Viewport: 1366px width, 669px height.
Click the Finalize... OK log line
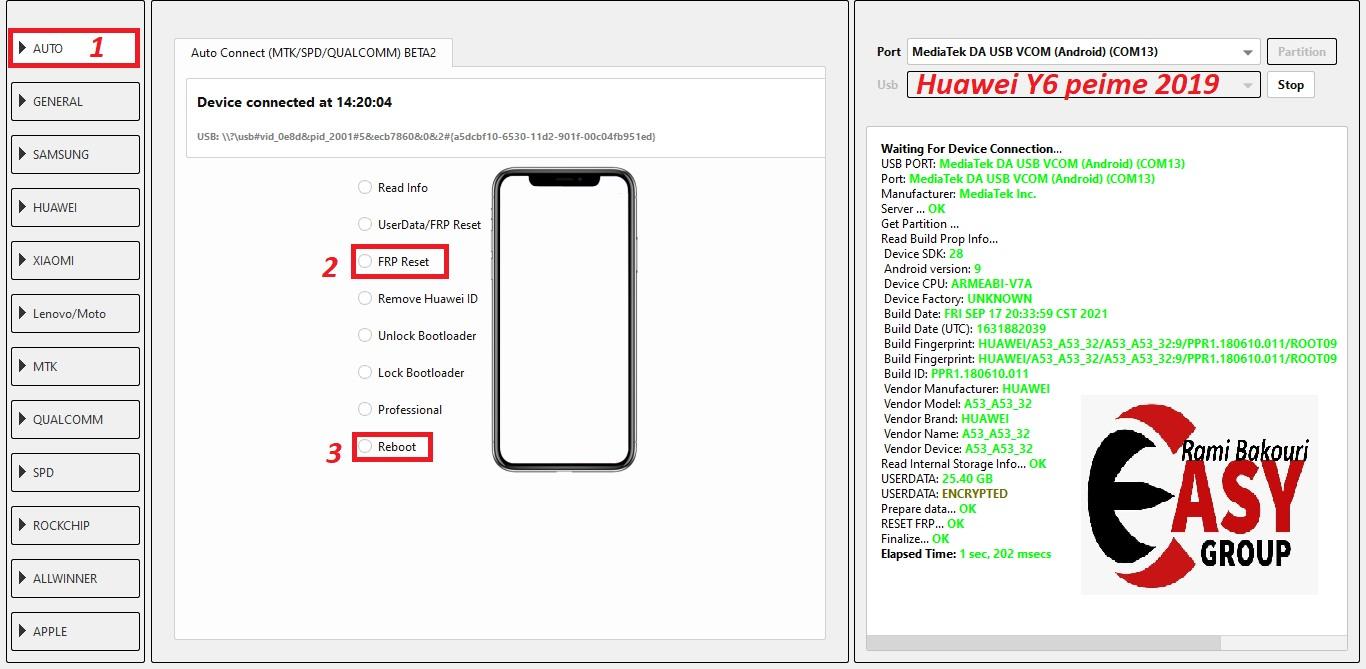[x=915, y=539]
